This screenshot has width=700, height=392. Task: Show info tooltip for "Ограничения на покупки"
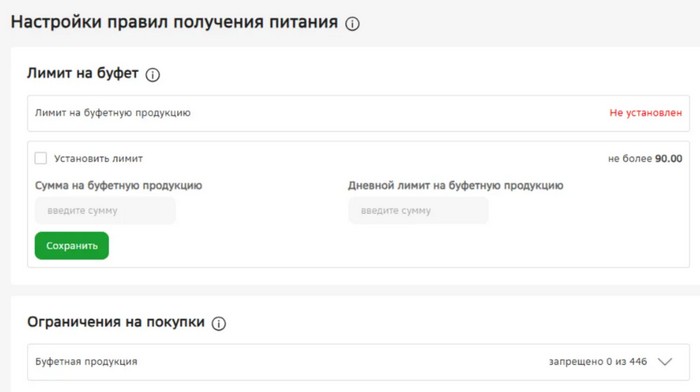[219, 323]
